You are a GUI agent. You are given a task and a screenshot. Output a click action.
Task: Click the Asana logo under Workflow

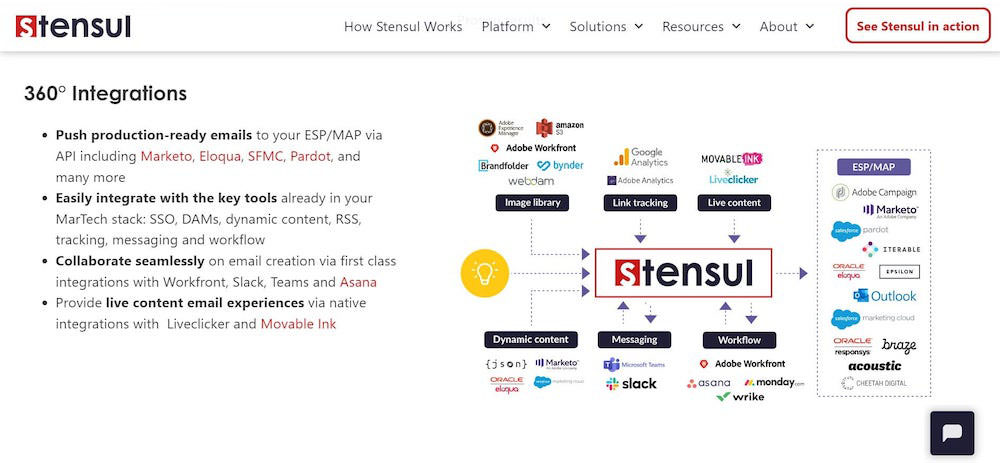[709, 383]
